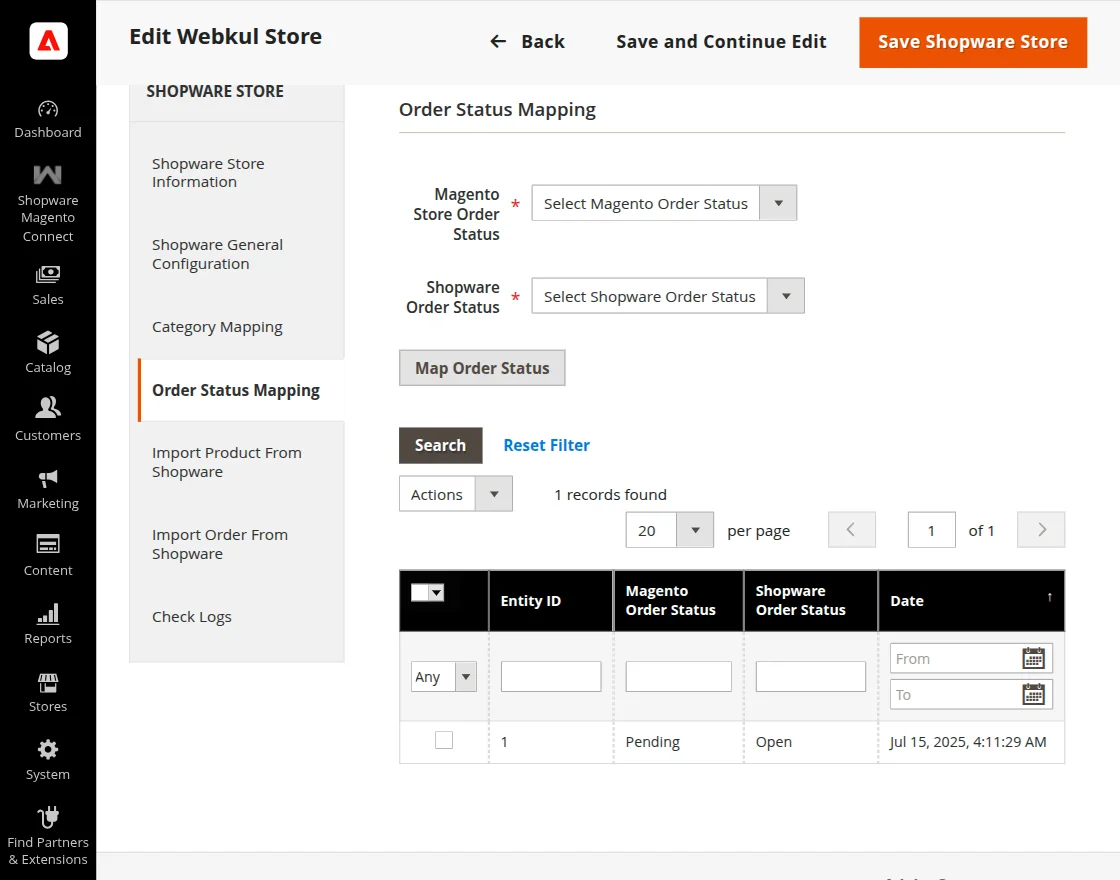Click the Entity ID filter input field
The image size is (1120, 880).
[550, 676]
